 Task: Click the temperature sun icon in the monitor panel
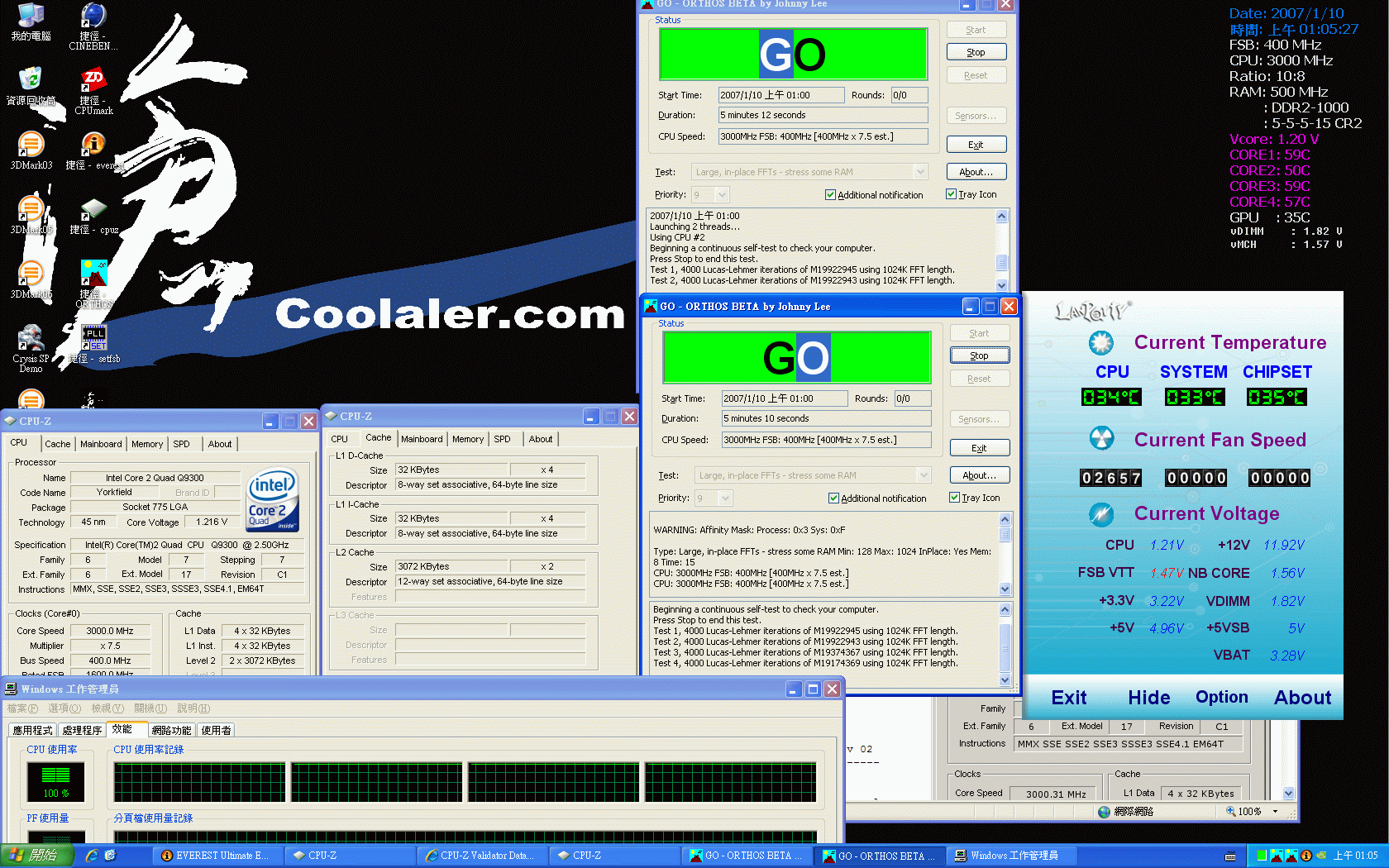[x=1100, y=342]
